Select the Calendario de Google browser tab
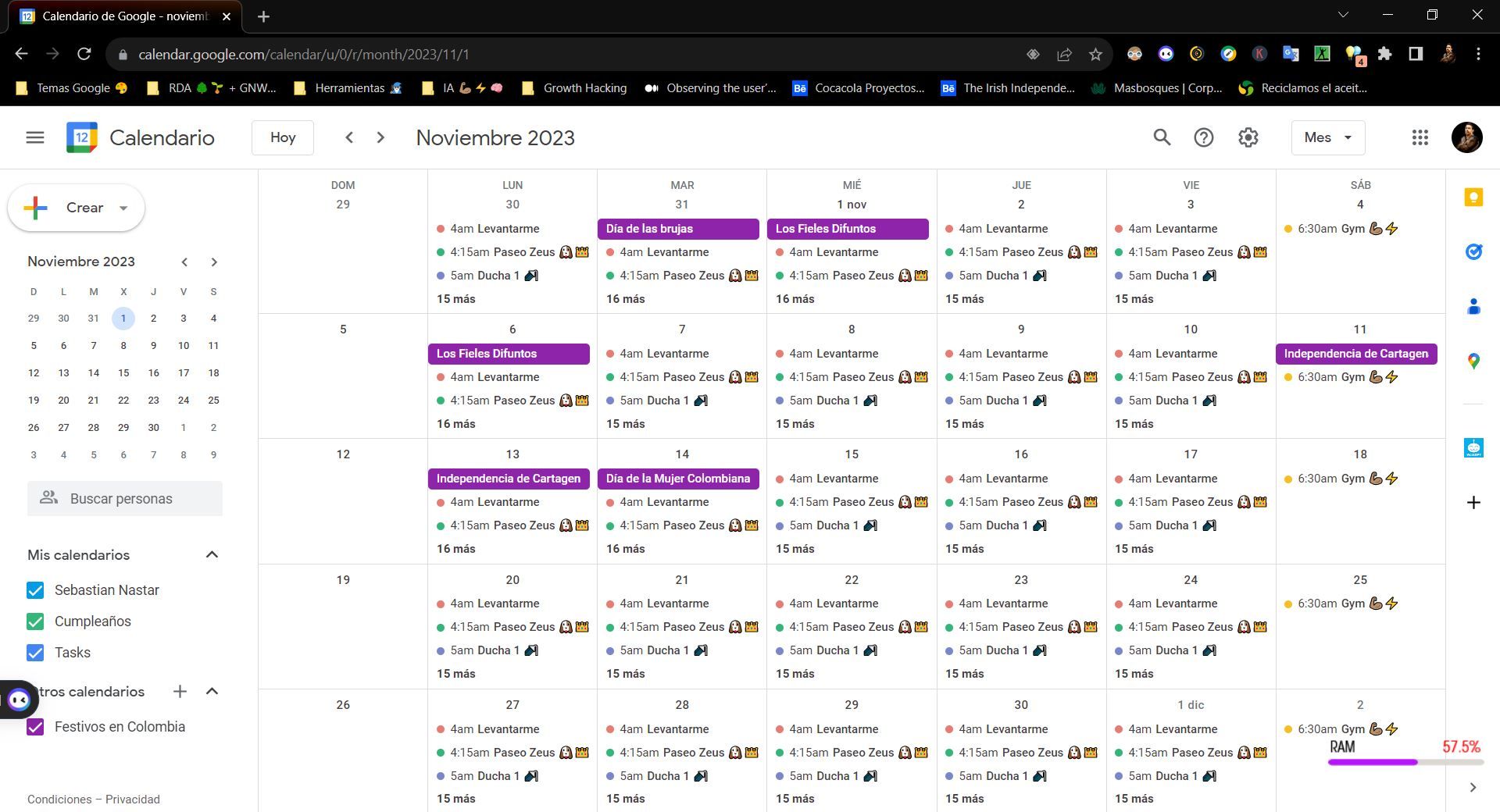The height and width of the screenshot is (812, 1500). tap(125, 16)
